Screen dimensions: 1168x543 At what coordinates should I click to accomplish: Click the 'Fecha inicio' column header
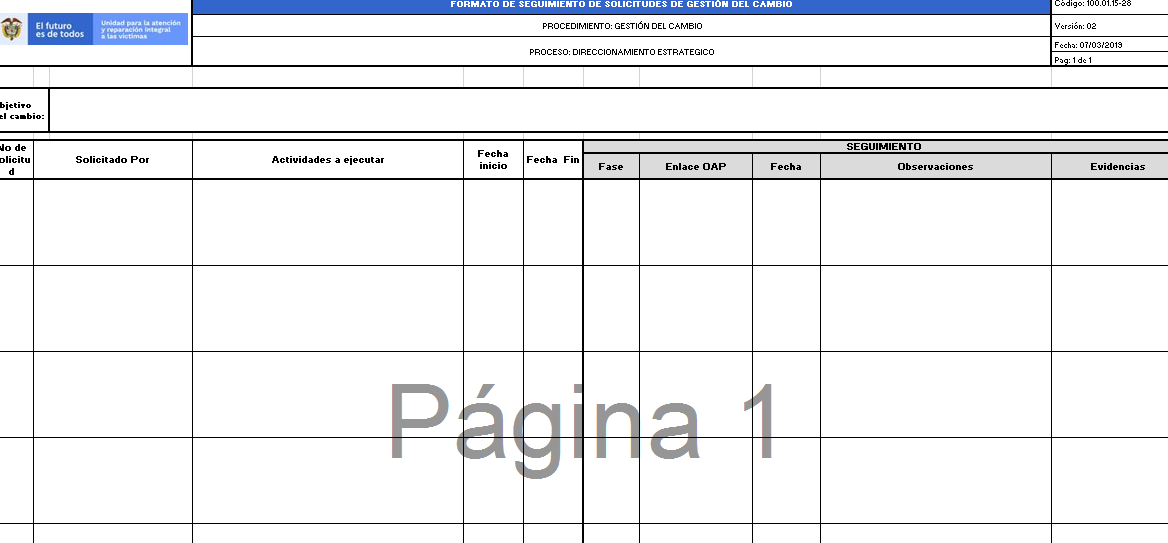[493, 159]
